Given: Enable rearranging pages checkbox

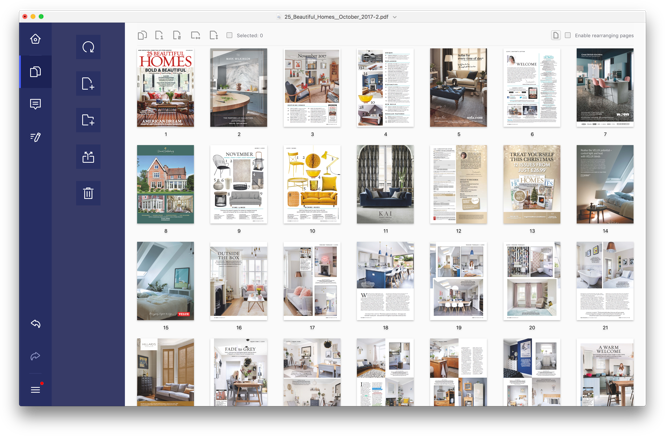Looking at the screenshot, I should pos(568,35).
